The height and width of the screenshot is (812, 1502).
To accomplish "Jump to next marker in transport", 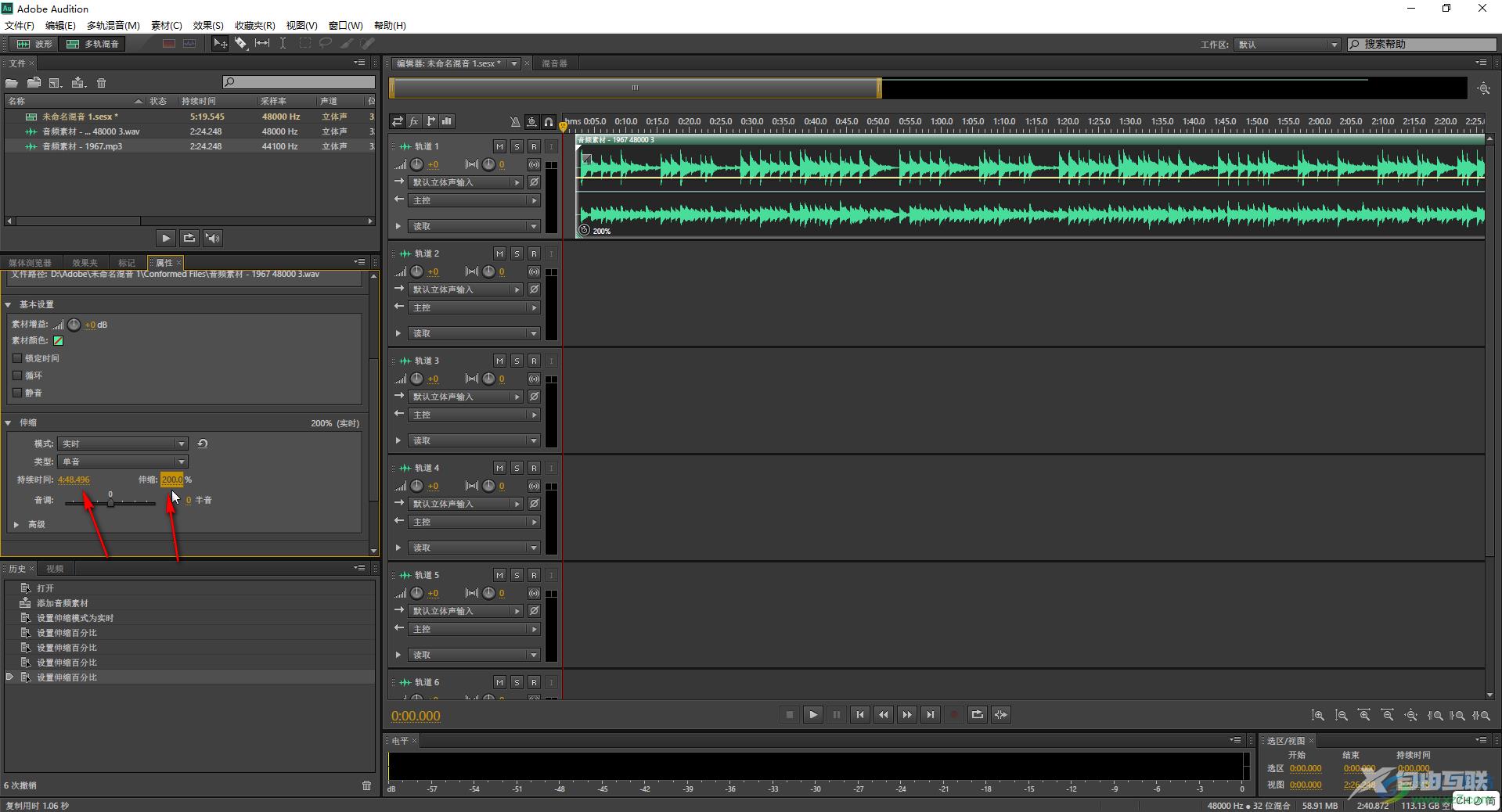I will pyautogui.click(x=931, y=714).
